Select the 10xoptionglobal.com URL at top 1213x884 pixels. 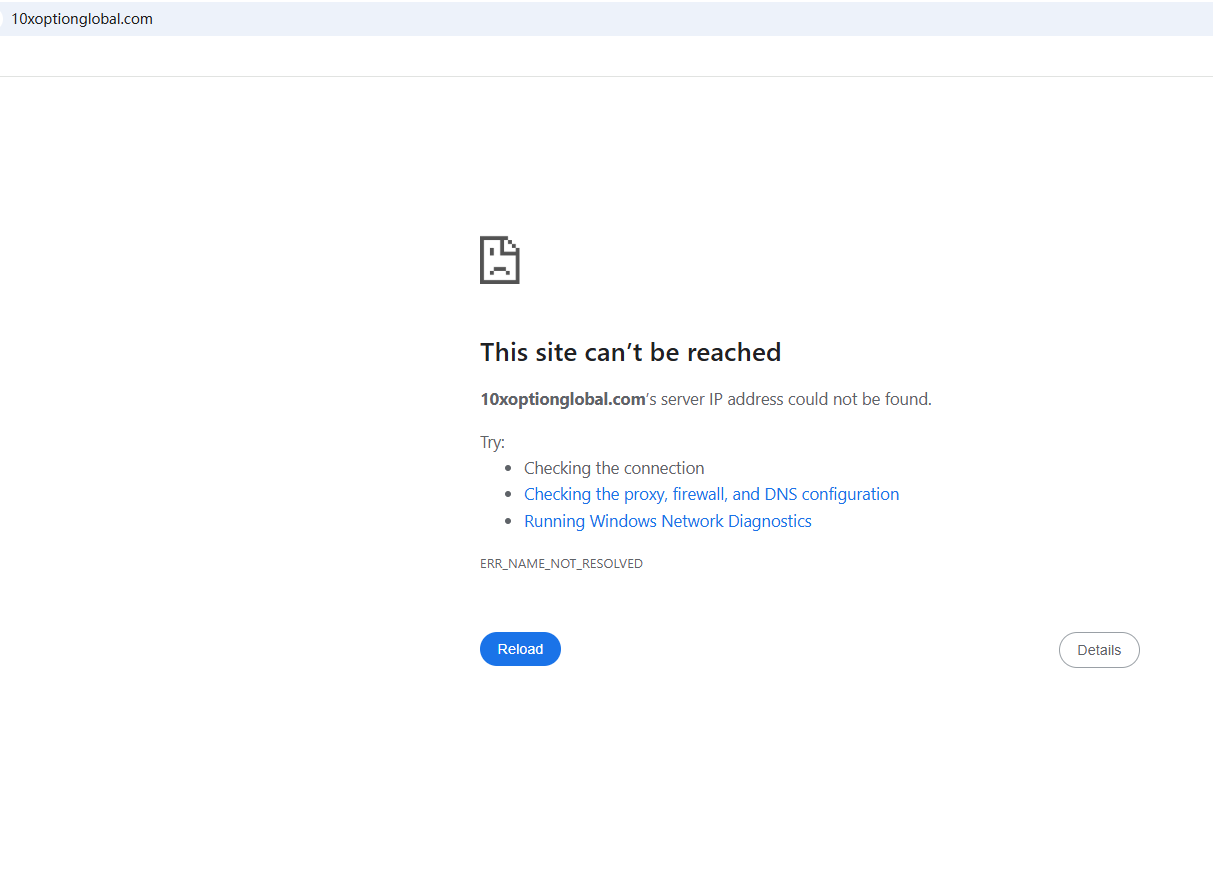tap(82, 19)
